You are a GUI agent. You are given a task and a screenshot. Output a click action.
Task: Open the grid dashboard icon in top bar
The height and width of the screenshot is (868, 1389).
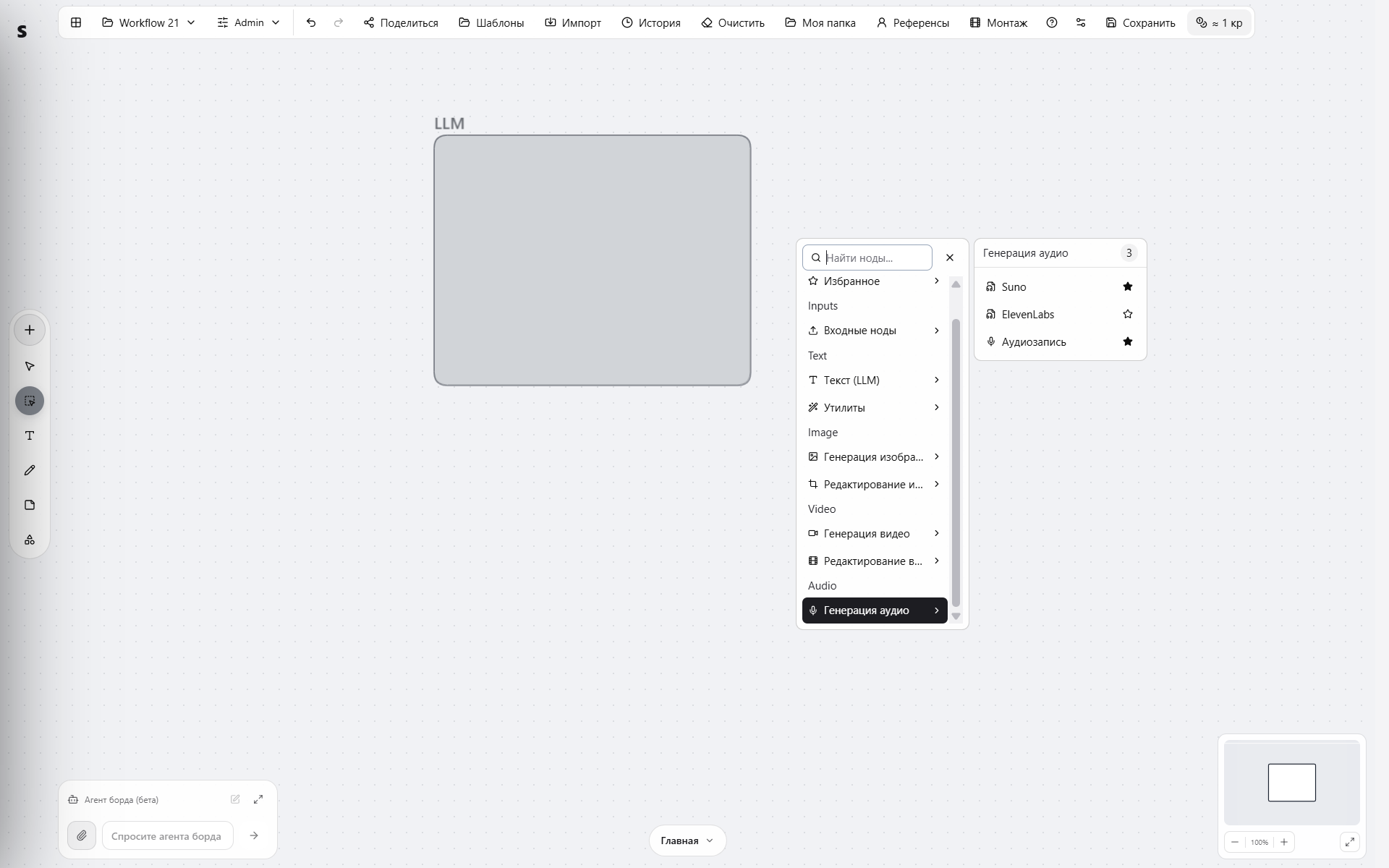(76, 22)
